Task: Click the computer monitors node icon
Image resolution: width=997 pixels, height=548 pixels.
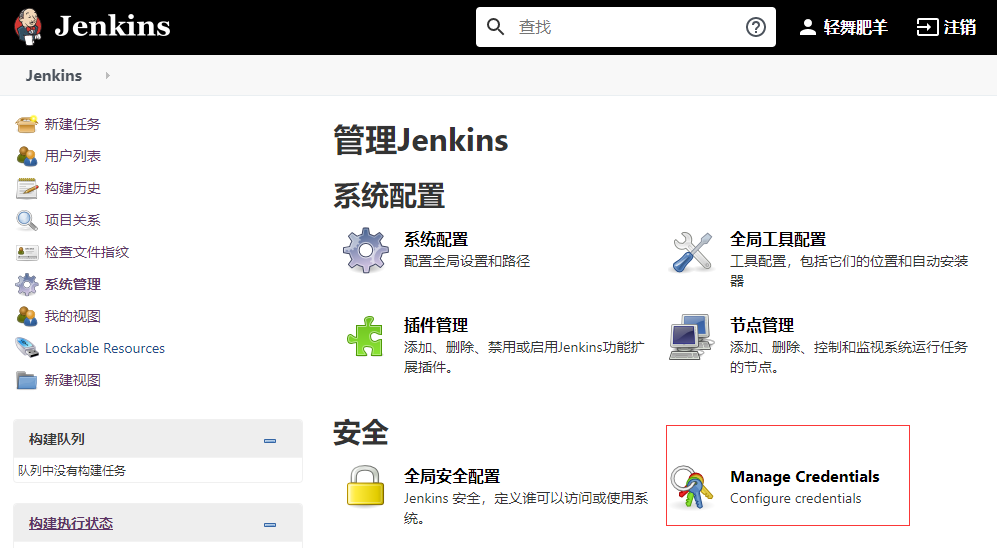Action: pos(691,337)
